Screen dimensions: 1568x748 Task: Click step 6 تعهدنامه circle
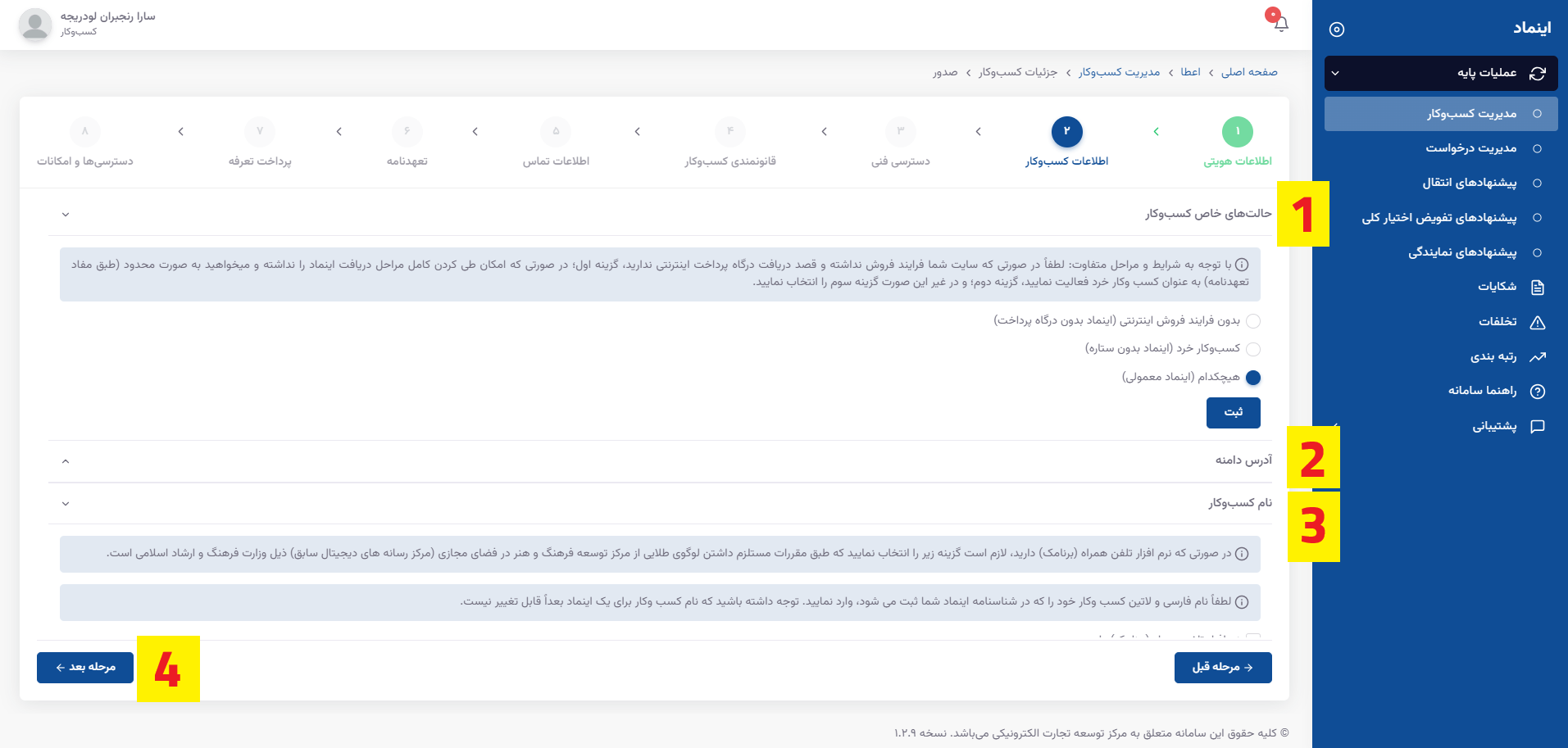[x=407, y=131]
